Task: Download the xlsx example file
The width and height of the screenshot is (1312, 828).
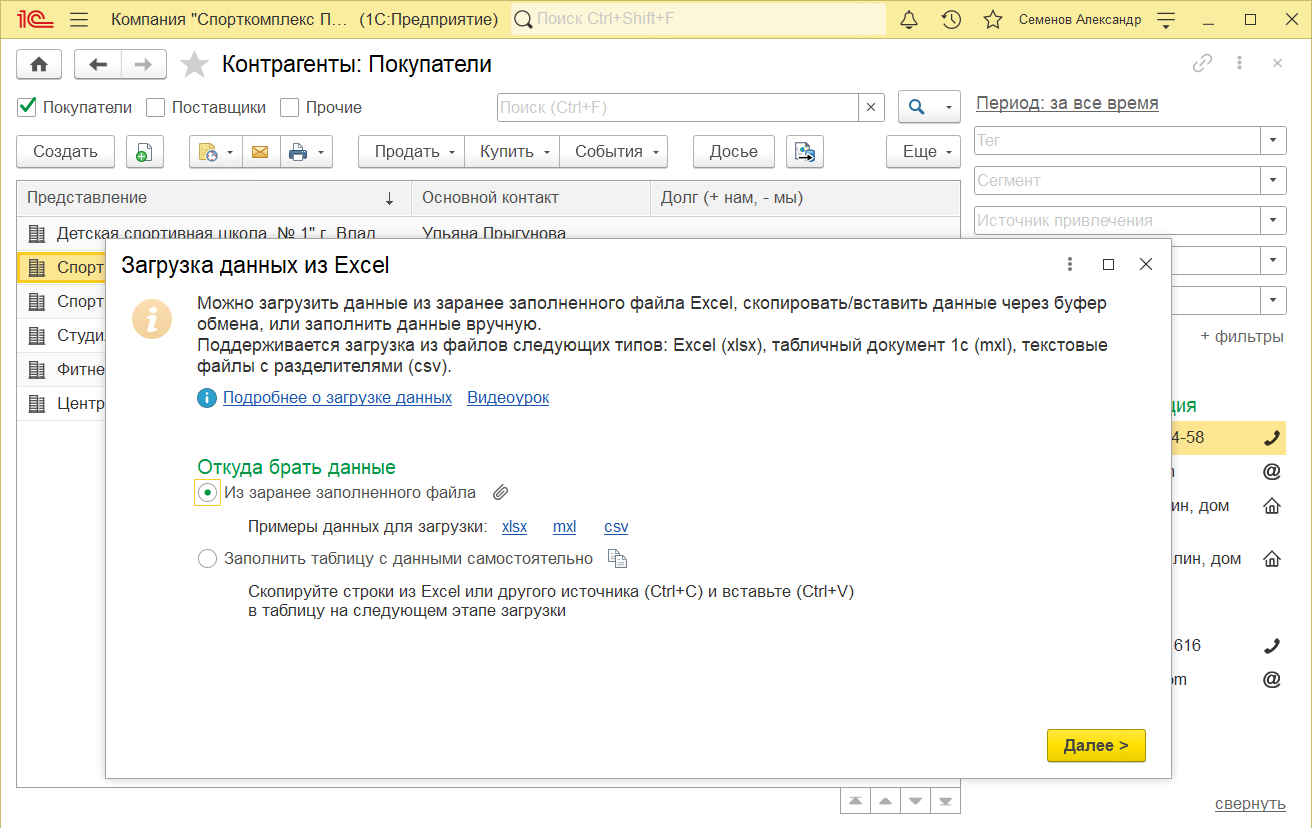Action: tap(514, 526)
